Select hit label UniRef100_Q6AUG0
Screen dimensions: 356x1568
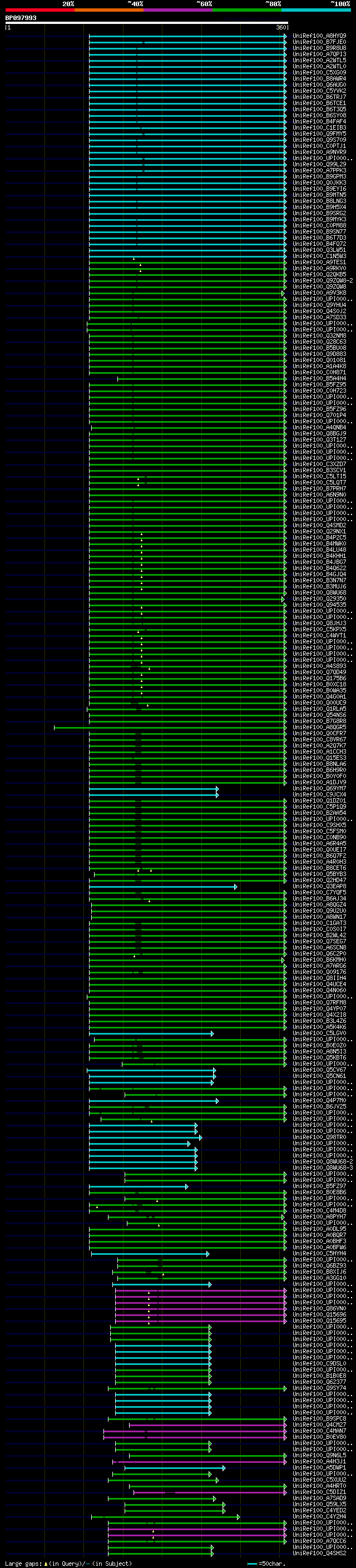(319, 85)
